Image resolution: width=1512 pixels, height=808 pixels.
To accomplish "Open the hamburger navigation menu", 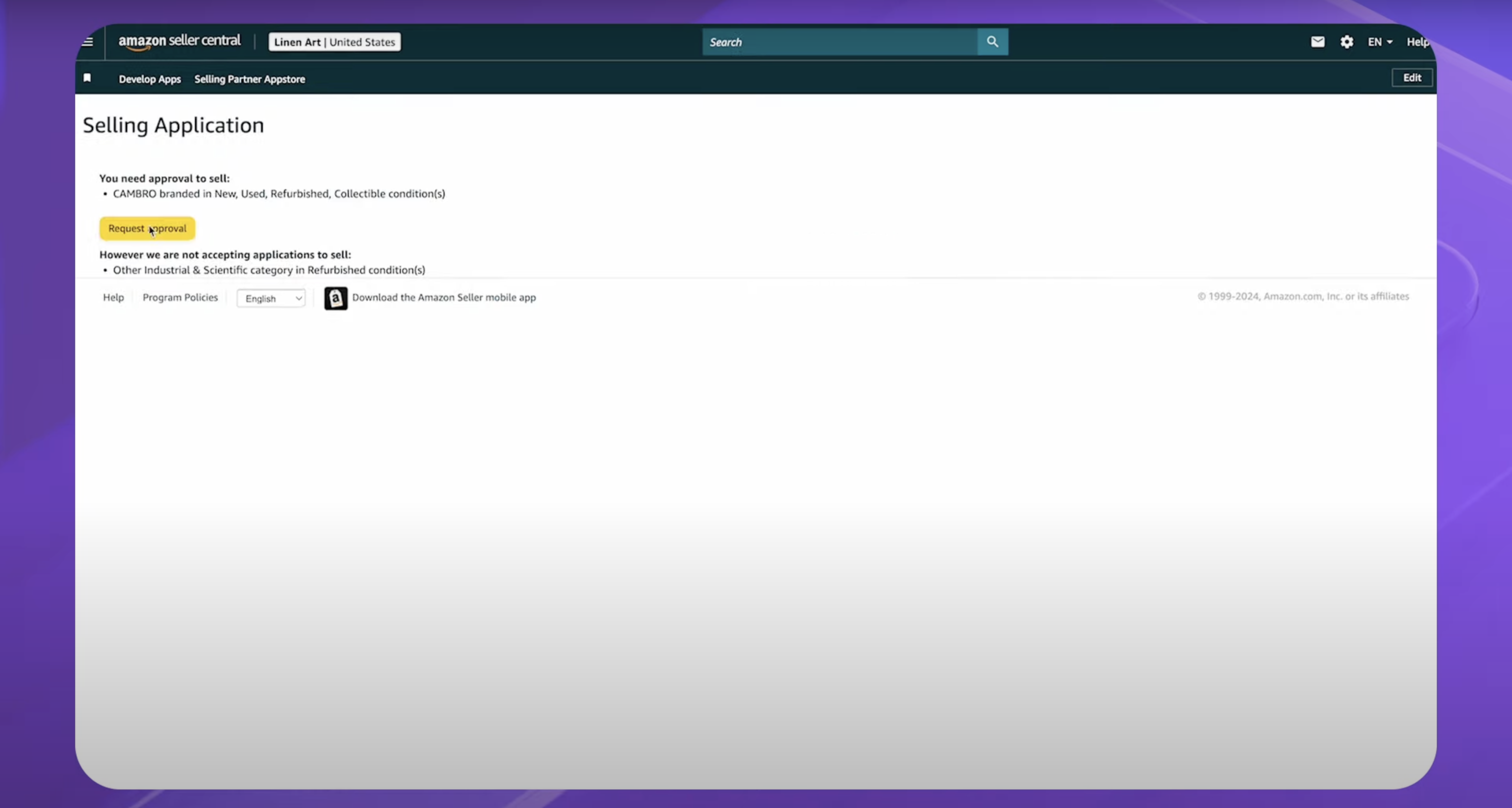I will pos(87,41).
